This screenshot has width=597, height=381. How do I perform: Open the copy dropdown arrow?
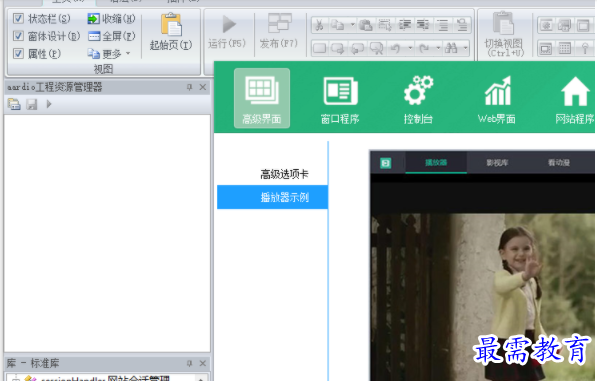[x=353, y=25]
